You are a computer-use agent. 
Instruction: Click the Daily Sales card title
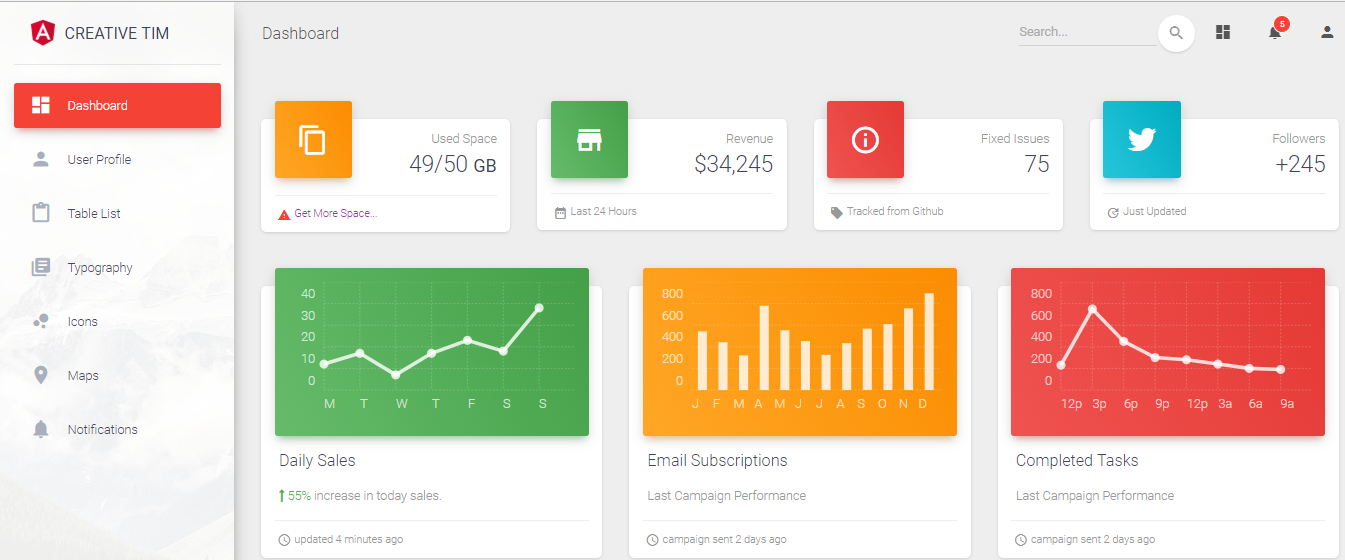(x=317, y=461)
